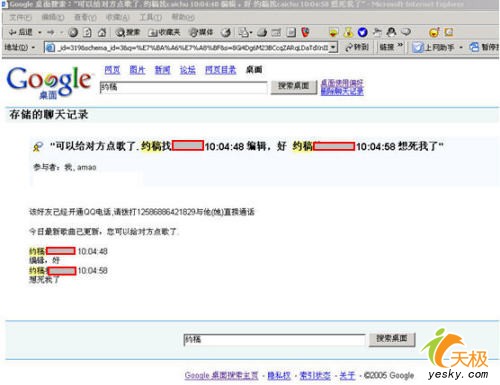Click the bottom search box containing 约稿
Screen dimensions: 500x385
(x=274, y=340)
